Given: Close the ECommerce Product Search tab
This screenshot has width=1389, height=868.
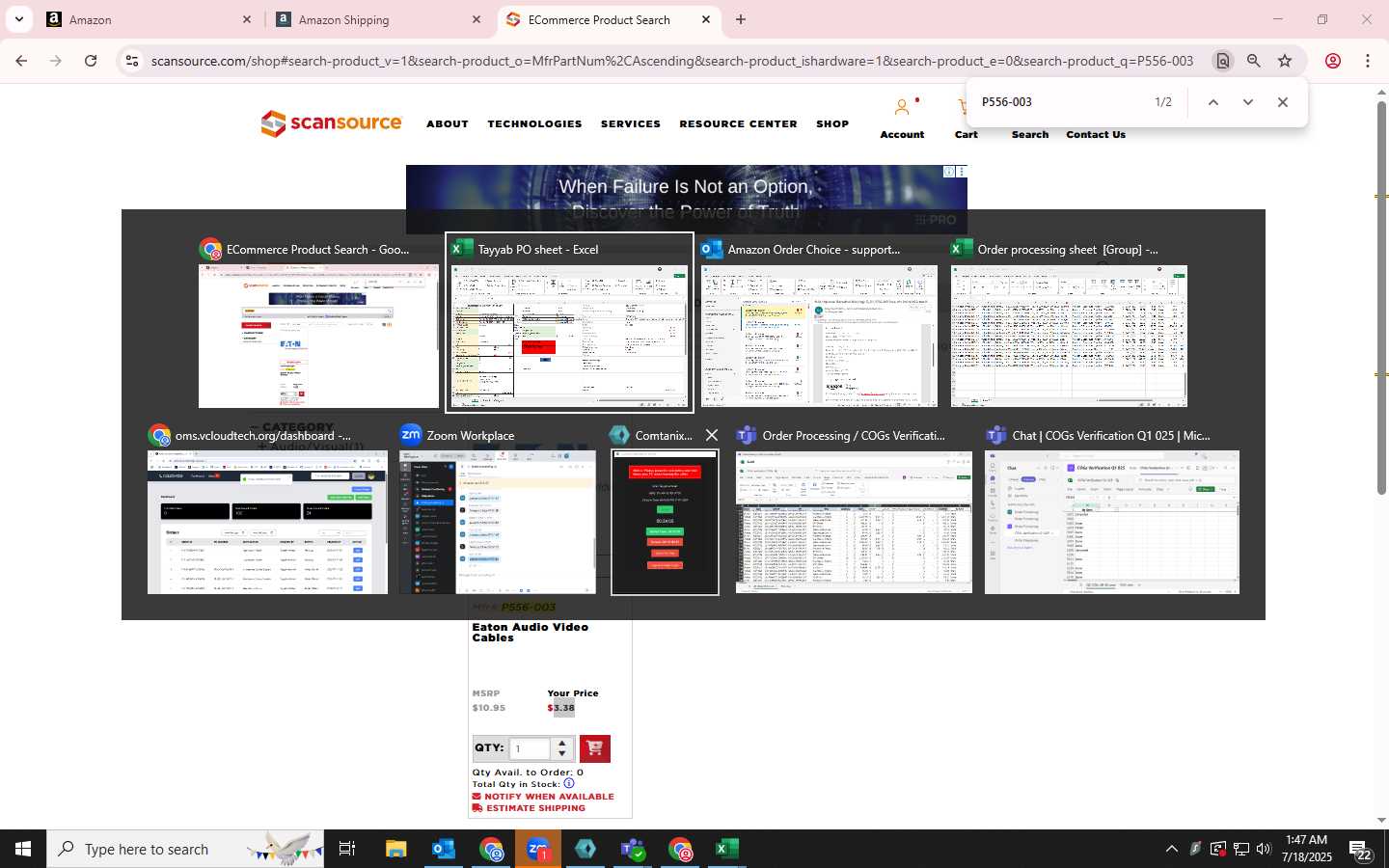Looking at the screenshot, I should click(x=706, y=19).
